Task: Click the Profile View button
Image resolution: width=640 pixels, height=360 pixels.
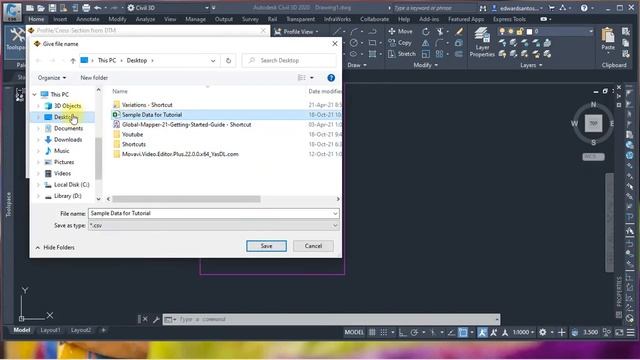Action: (x=297, y=31)
